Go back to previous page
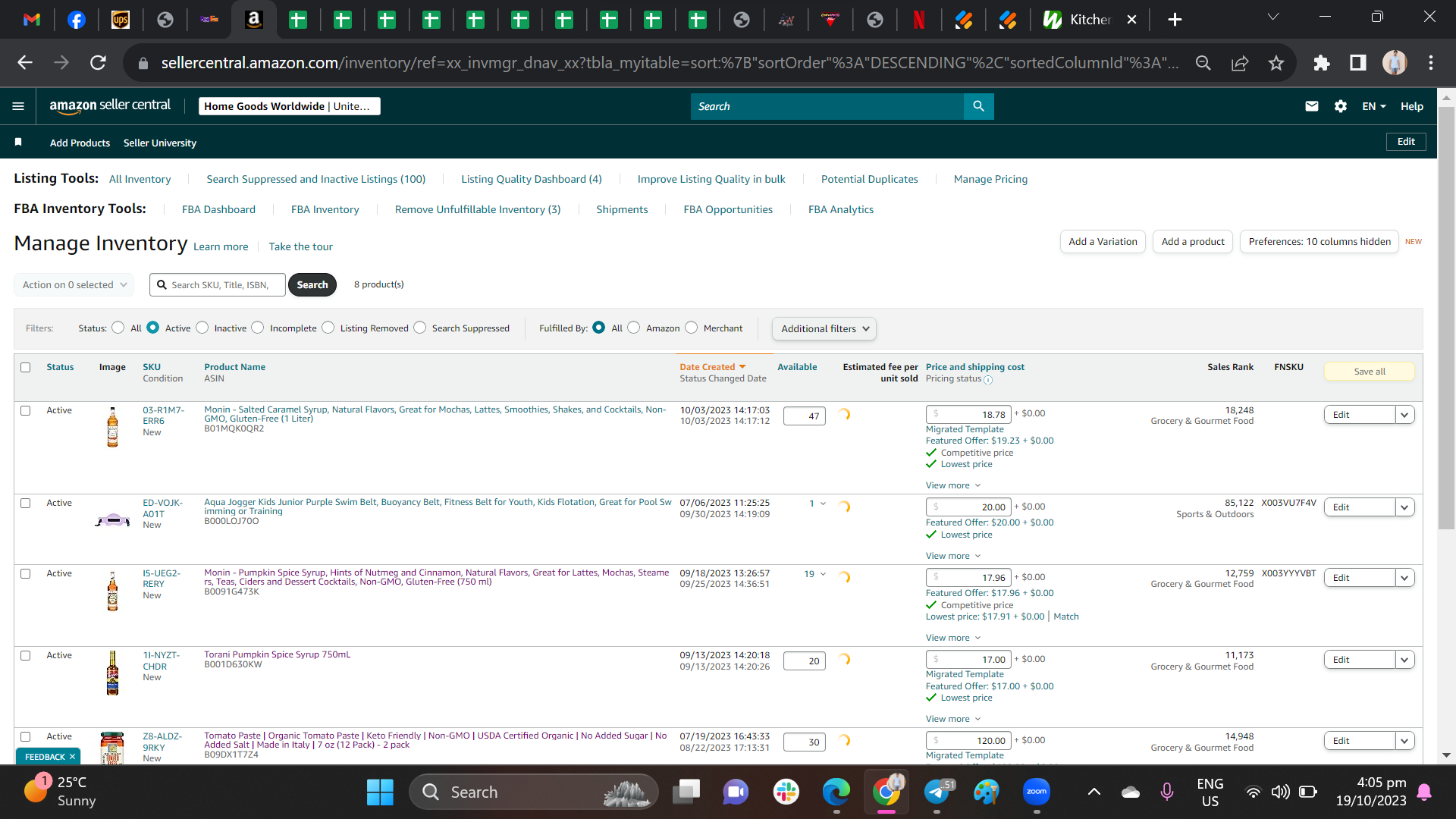 pos(25,63)
